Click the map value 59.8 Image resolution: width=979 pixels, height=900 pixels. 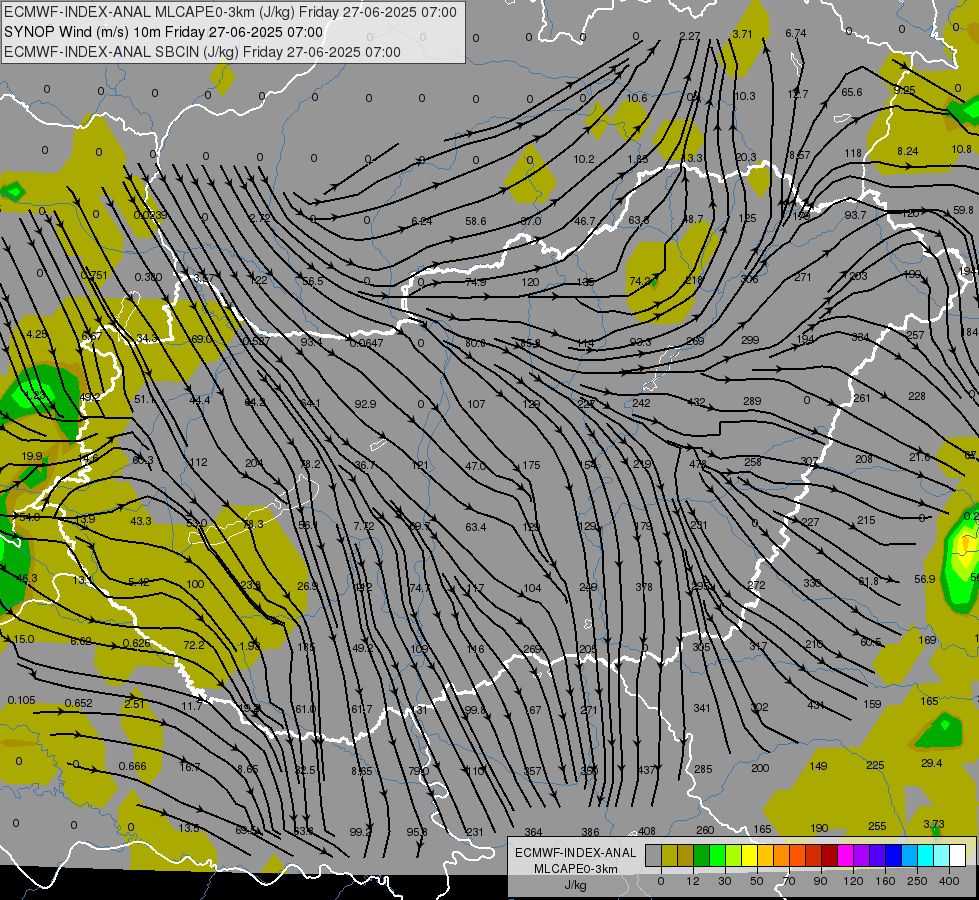[x=963, y=210]
